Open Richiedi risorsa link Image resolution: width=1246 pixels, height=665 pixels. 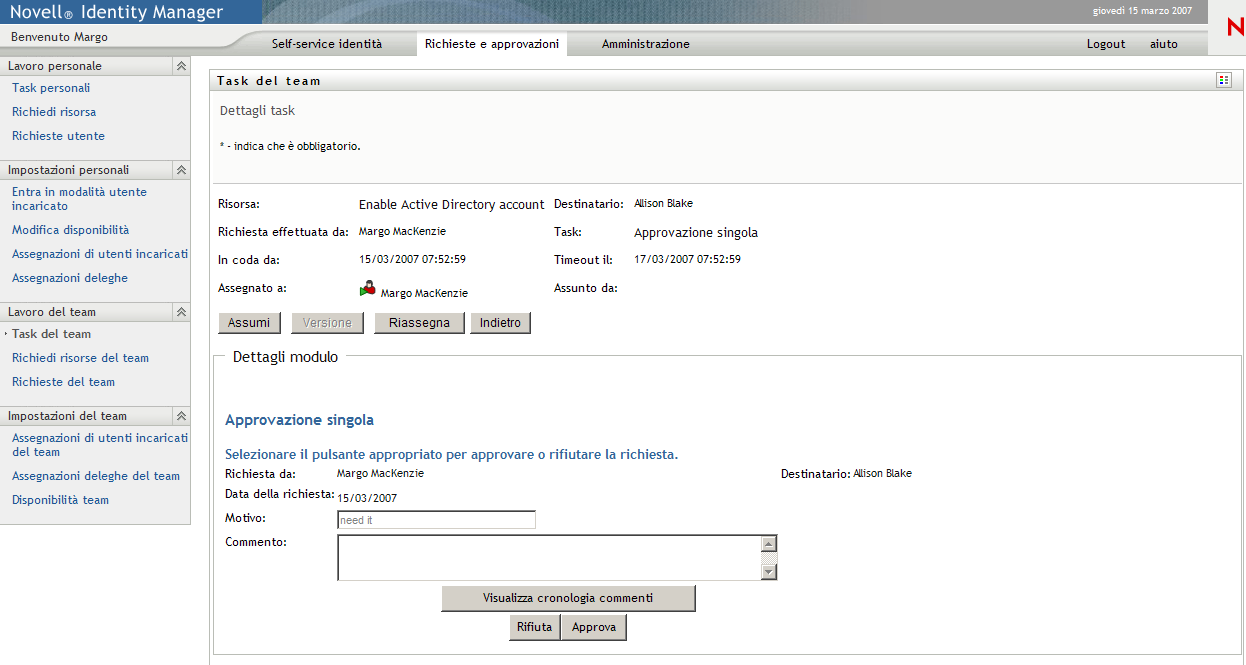[54, 112]
